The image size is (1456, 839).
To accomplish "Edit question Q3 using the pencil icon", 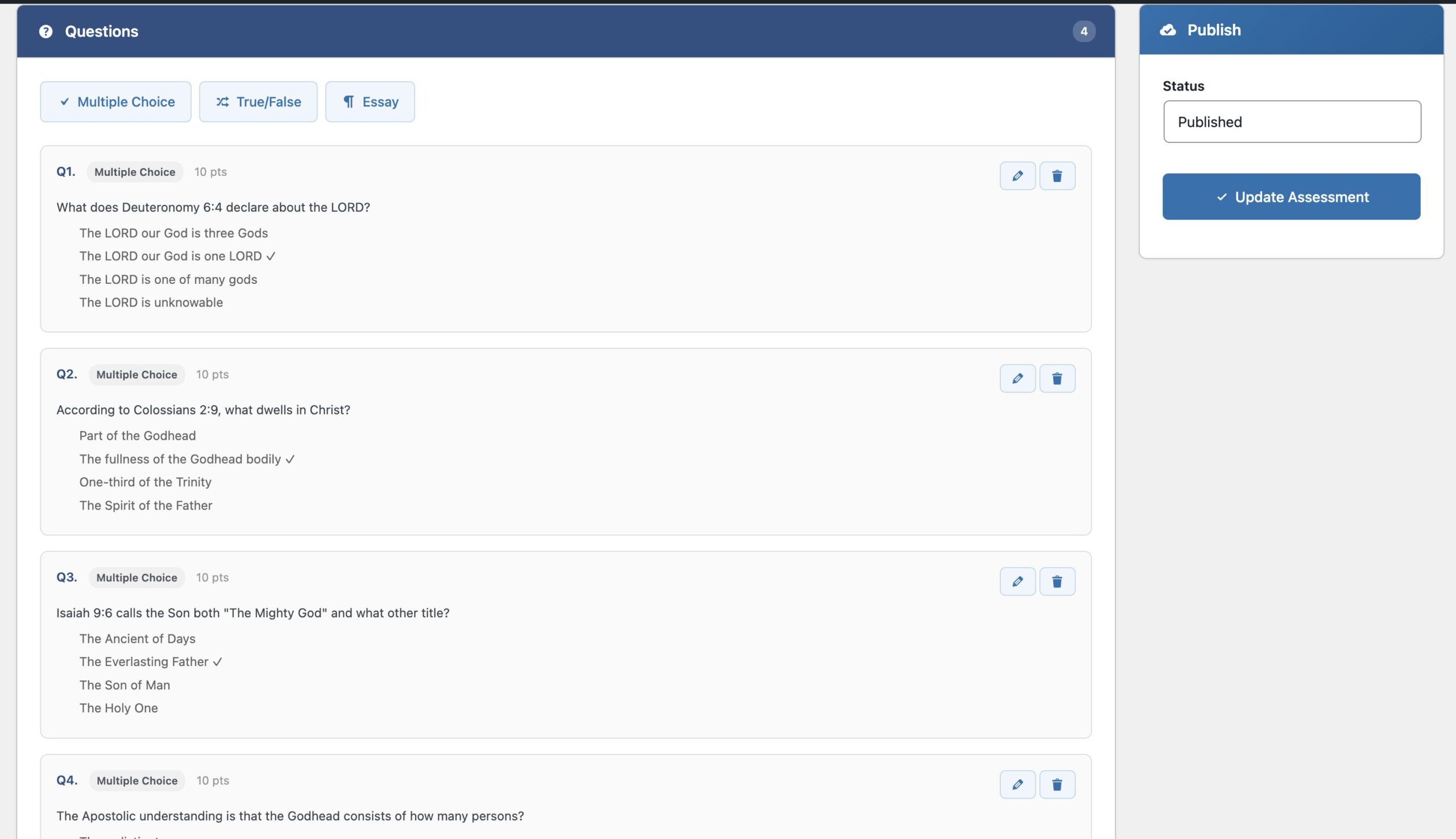I will 1017,581.
